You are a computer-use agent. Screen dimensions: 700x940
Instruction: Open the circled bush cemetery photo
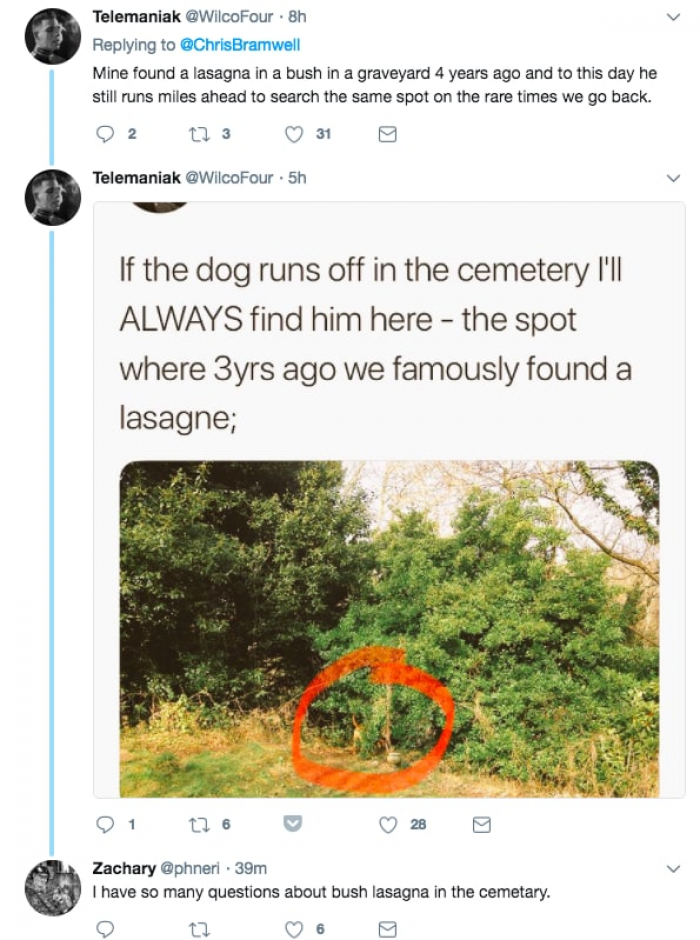click(389, 628)
